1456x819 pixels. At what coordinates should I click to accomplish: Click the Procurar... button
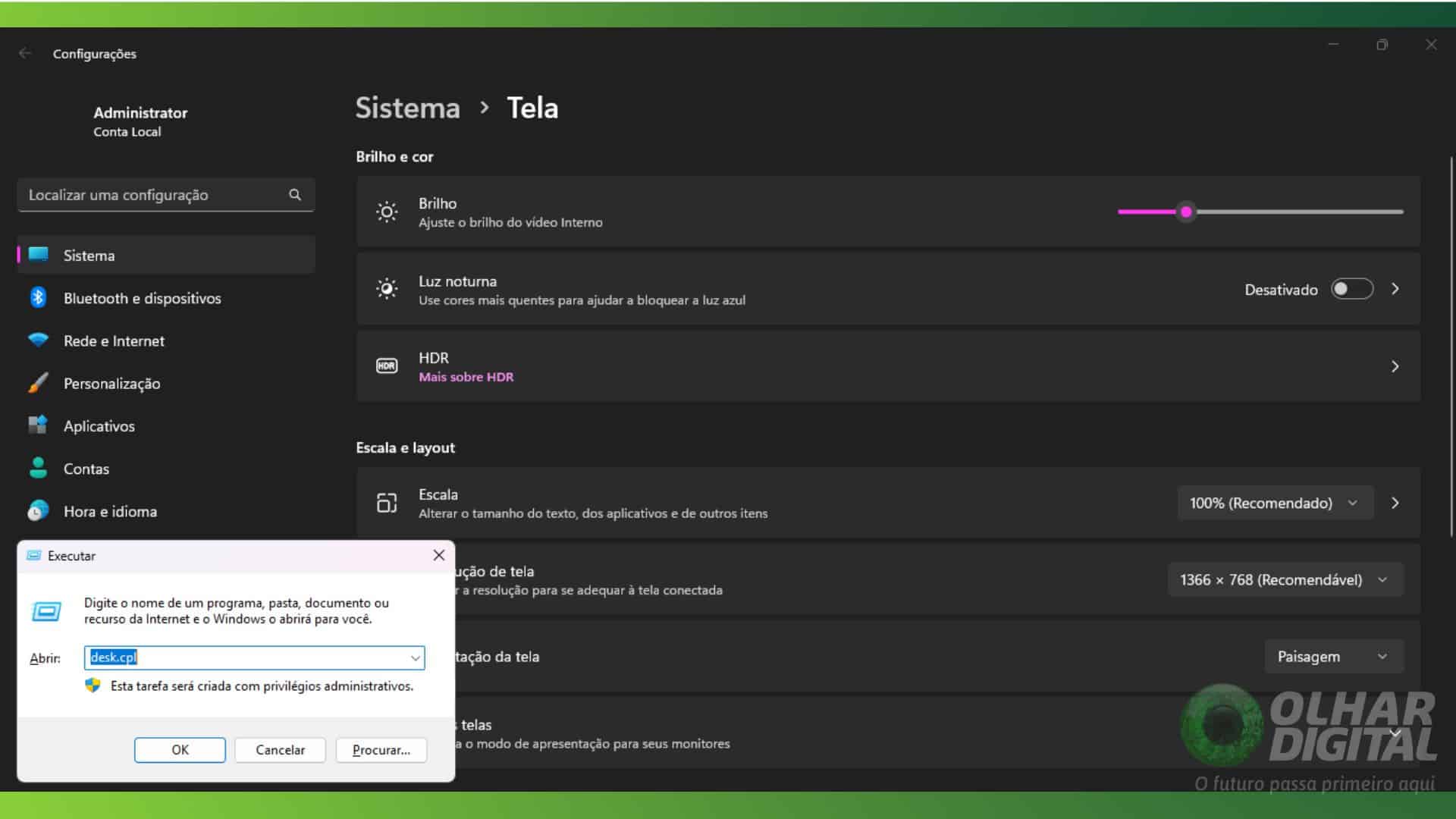pyautogui.click(x=381, y=750)
